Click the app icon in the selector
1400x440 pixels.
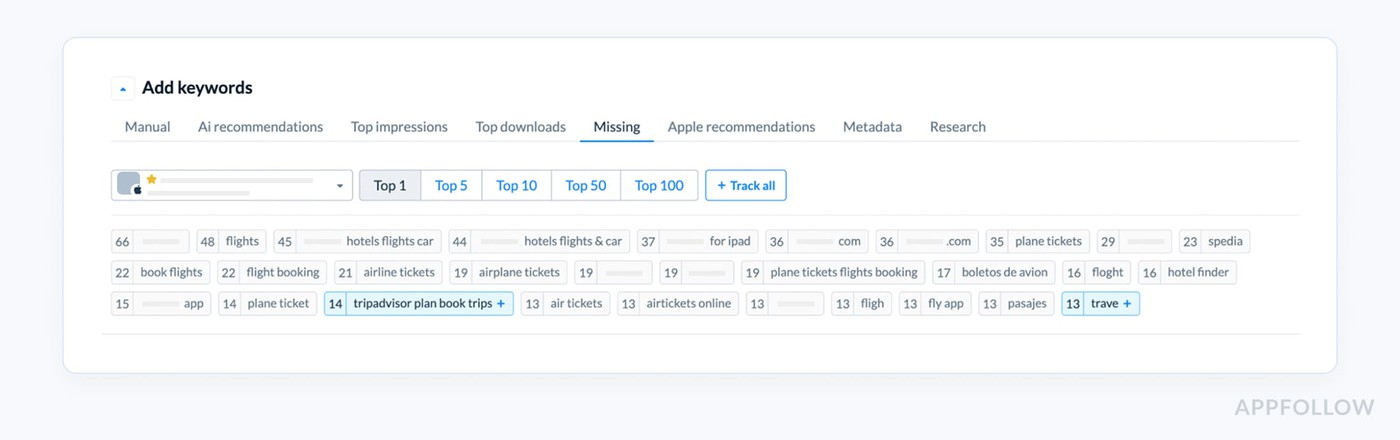pos(129,184)
